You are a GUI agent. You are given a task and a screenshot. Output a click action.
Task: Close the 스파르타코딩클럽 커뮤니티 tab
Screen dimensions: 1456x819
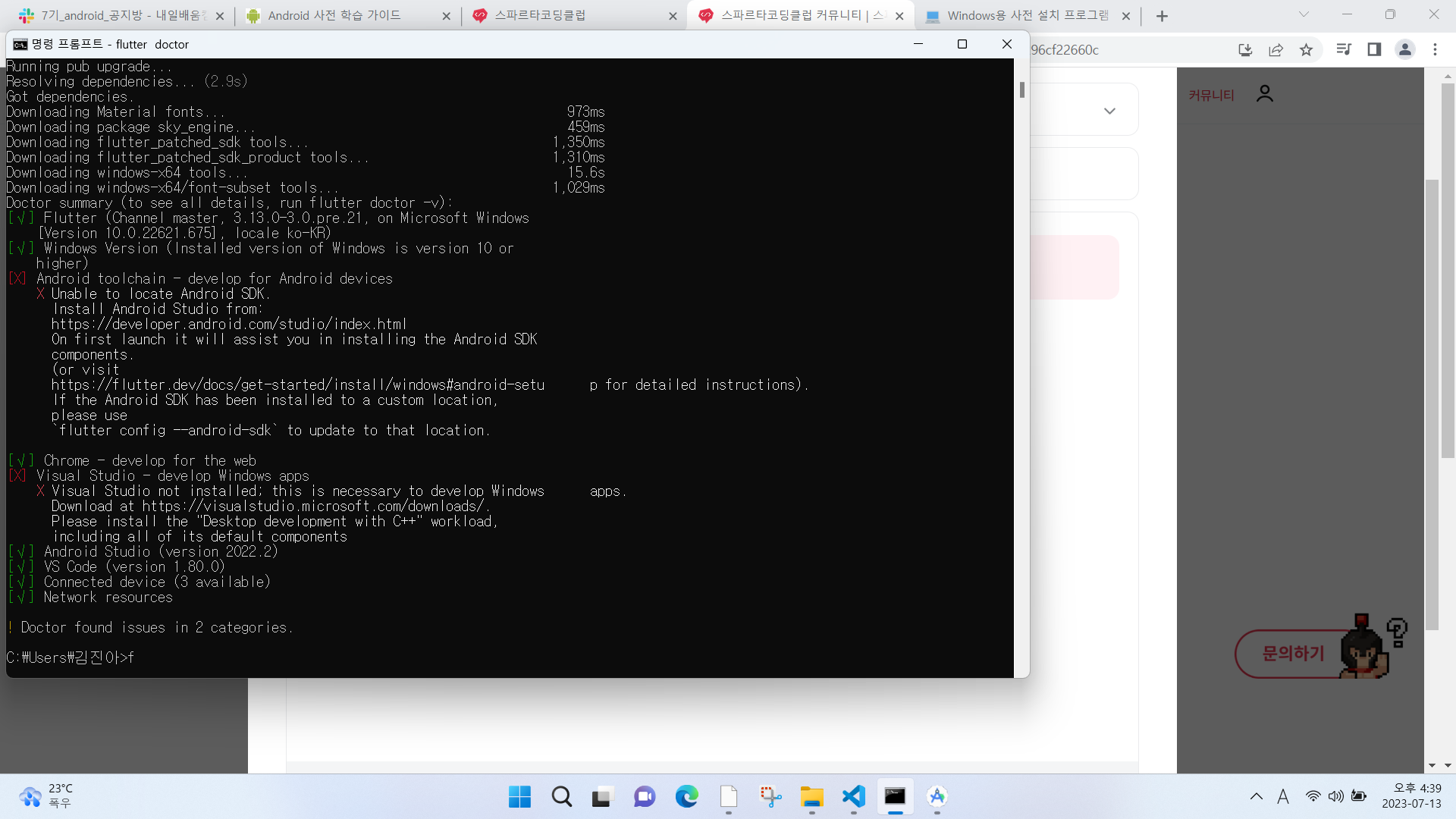[899, 16]
